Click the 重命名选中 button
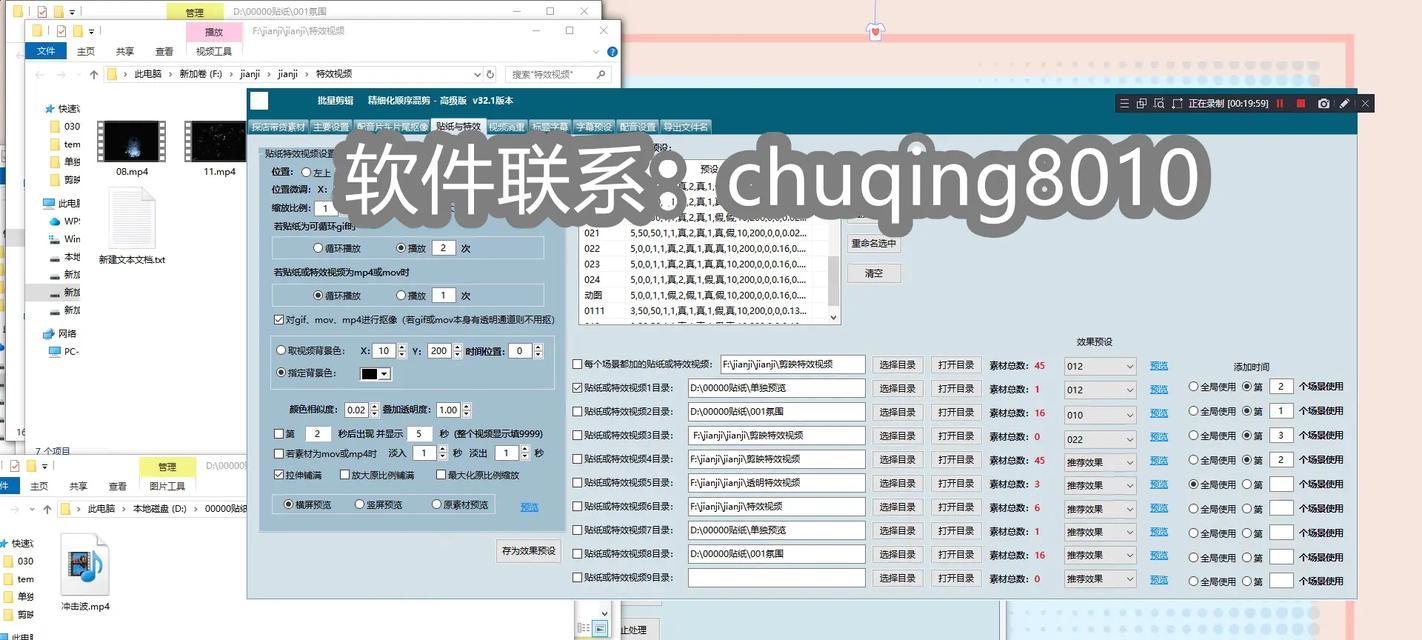 point(874,244)
